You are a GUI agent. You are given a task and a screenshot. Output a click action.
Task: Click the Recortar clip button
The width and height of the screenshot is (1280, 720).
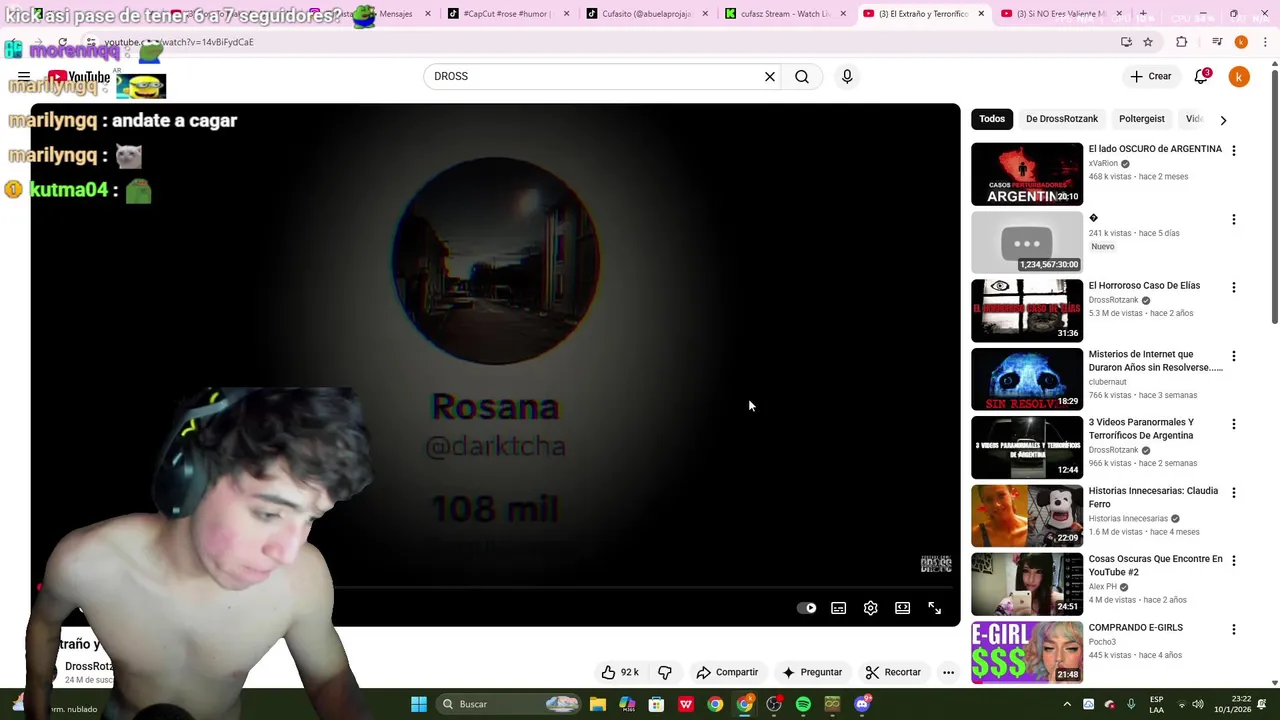pos(893,672)
